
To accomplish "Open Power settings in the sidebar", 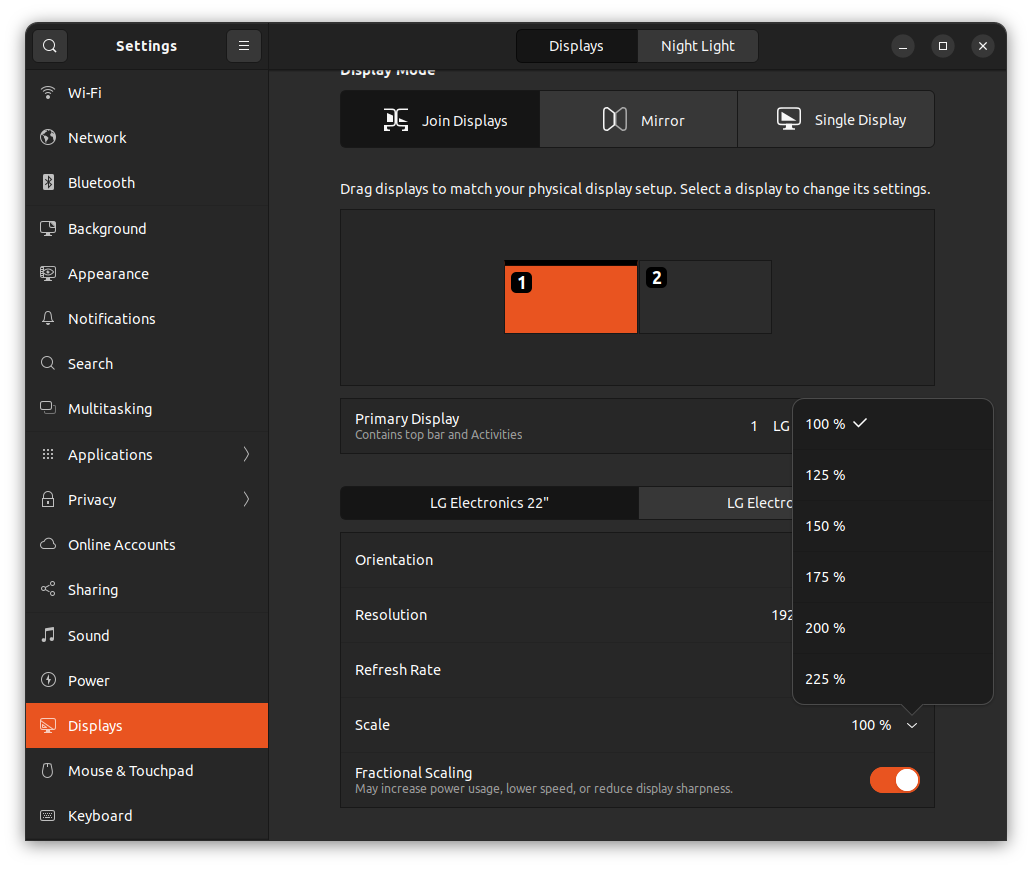I will pyautogui.click(x=88, y=680).
